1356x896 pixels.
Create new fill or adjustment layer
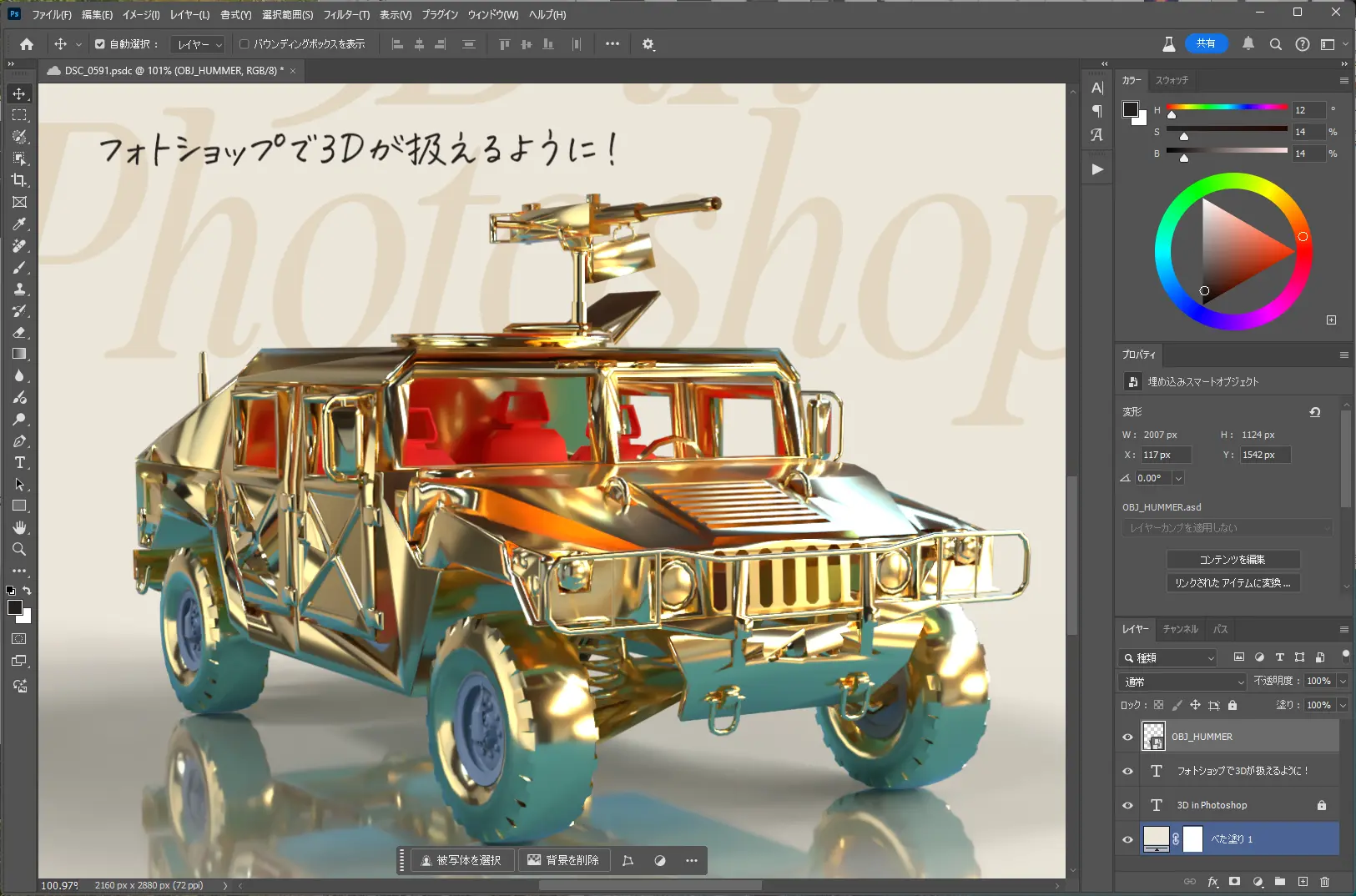pyautogui.click(x=1258, y=881)
